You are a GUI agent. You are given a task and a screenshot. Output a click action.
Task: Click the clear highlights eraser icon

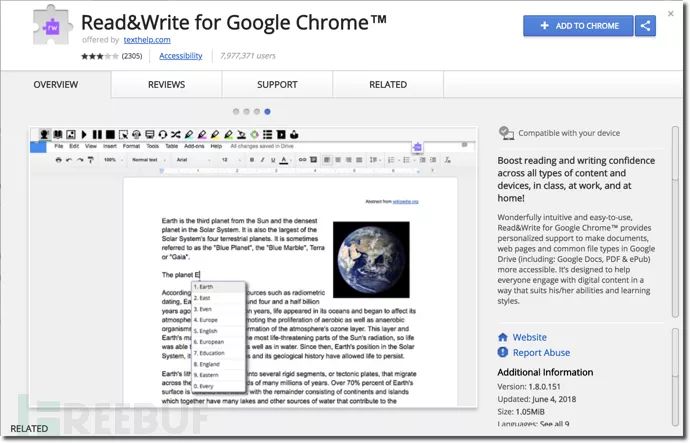pos(241,134)
